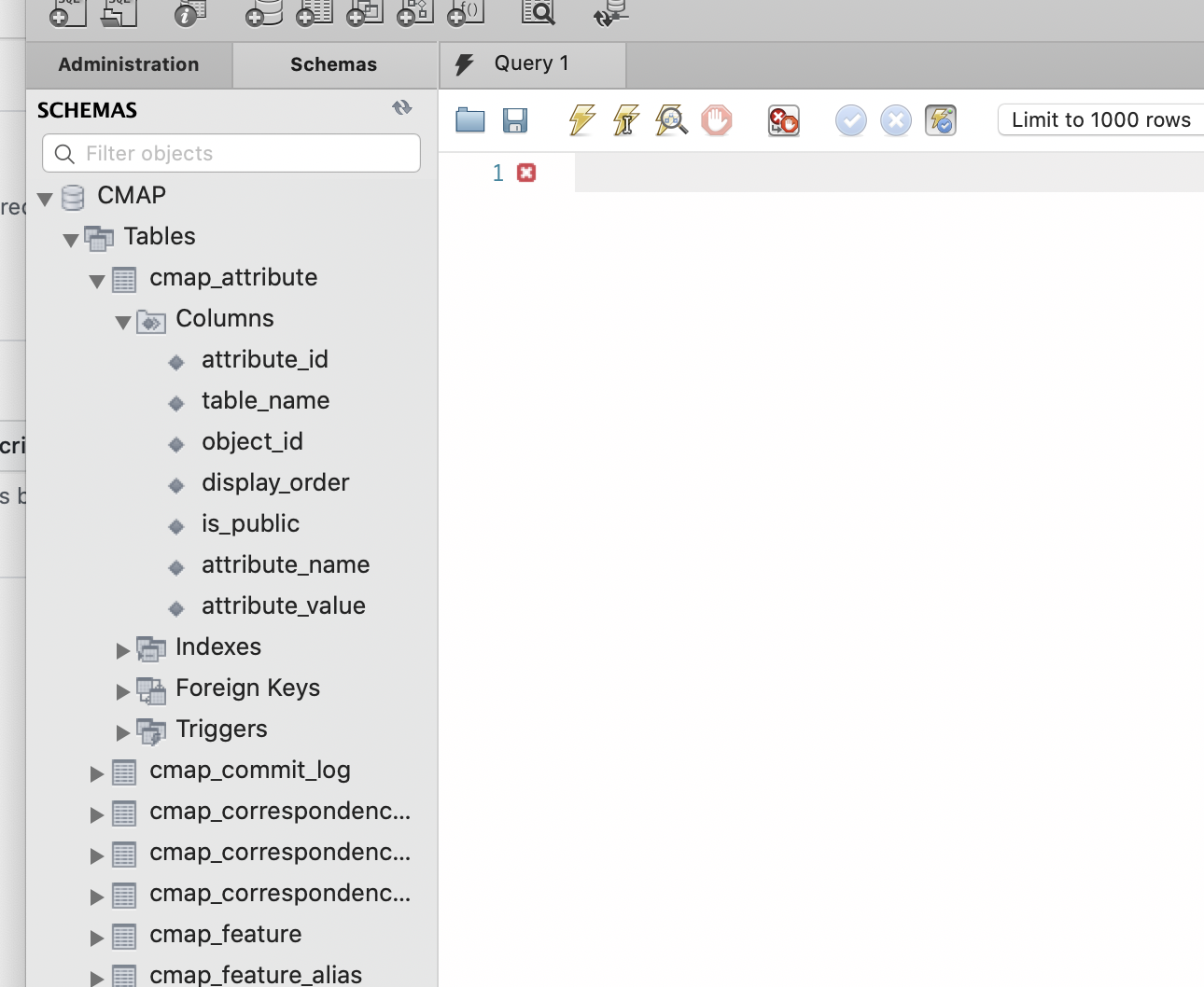
Task: Expand the Indexes node of cmap_attribute
Action: tap(123, 650)
